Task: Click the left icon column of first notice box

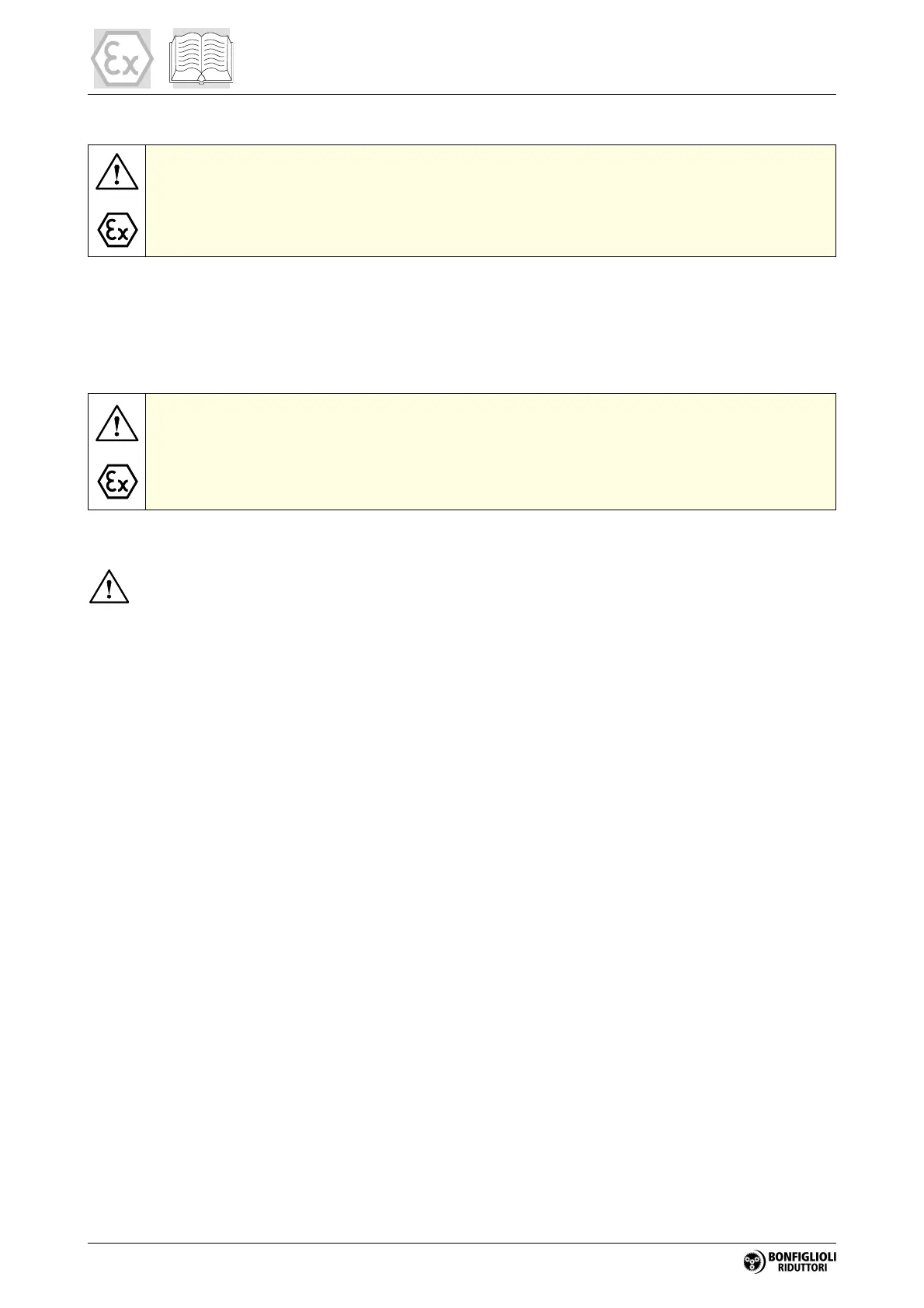Action: (x=117, y=200)
